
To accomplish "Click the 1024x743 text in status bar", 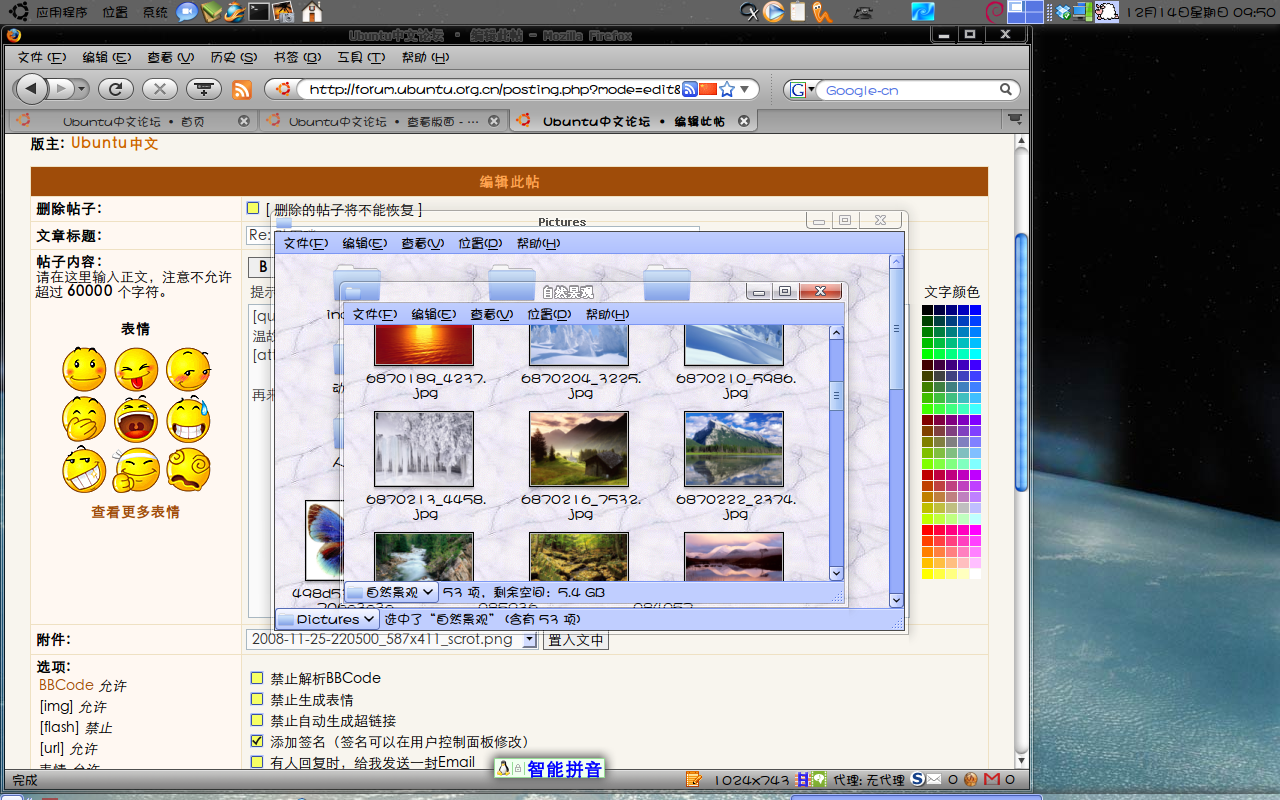I will pyautogui.click(x=751, y=779).
